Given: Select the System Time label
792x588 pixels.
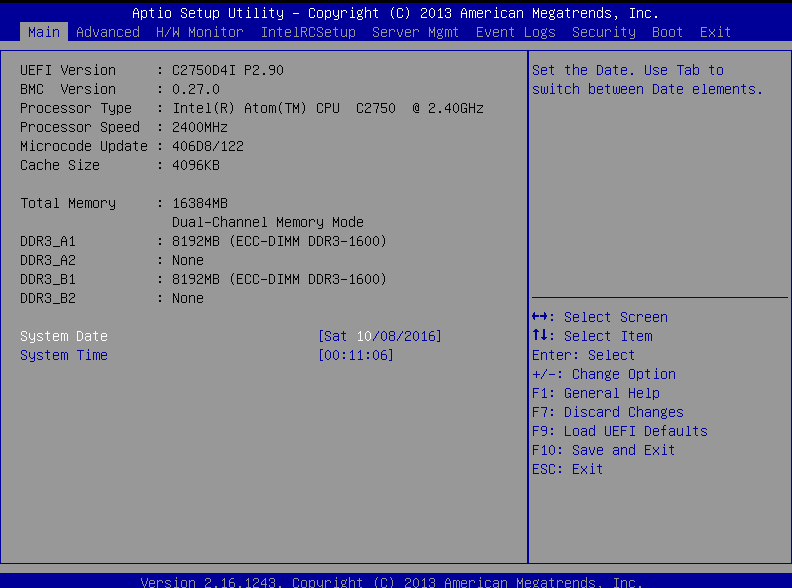Looking at the screenshot, I should (64, 355).
